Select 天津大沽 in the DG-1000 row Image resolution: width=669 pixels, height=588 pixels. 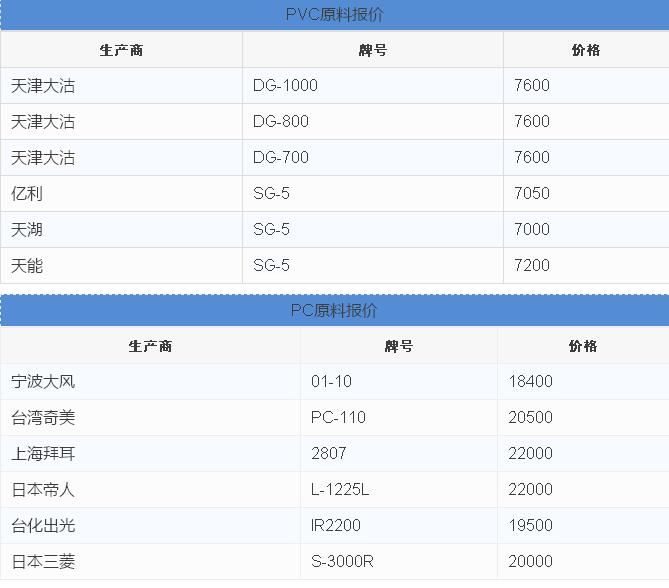point(121,85)
